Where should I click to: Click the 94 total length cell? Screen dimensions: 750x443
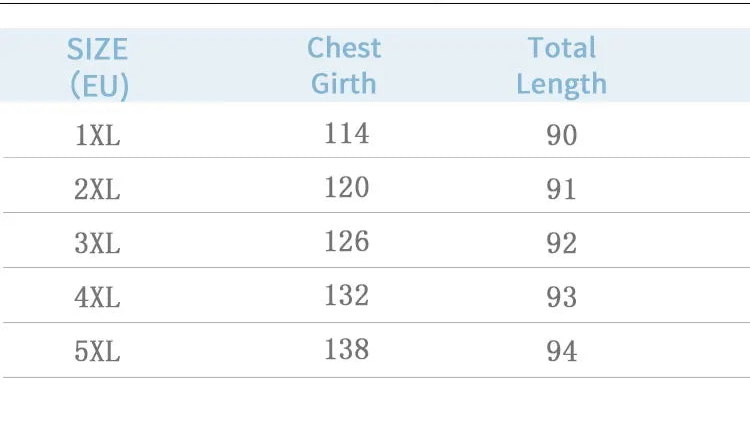point(562,351)
